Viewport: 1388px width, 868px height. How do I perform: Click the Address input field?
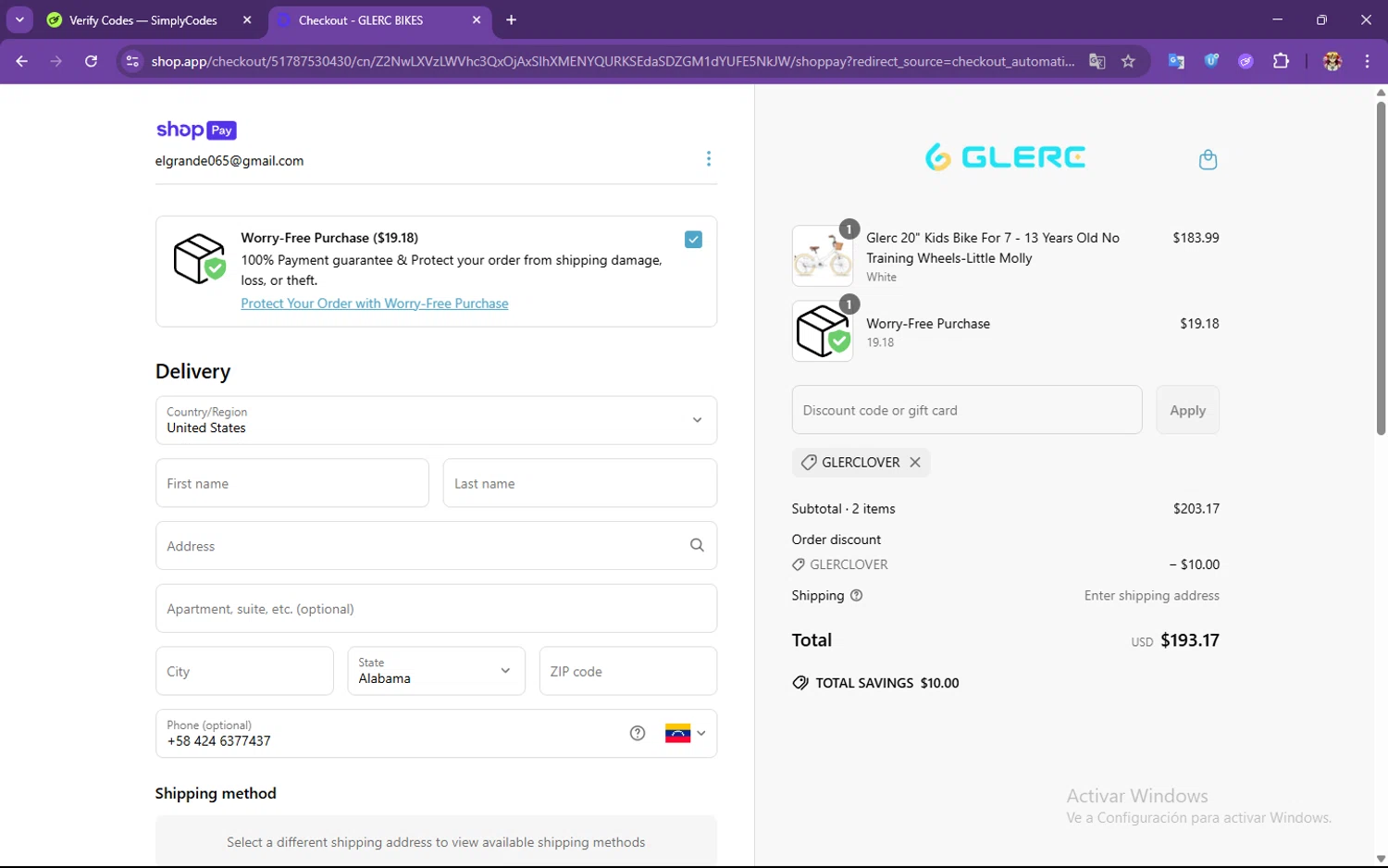point(436,546)
